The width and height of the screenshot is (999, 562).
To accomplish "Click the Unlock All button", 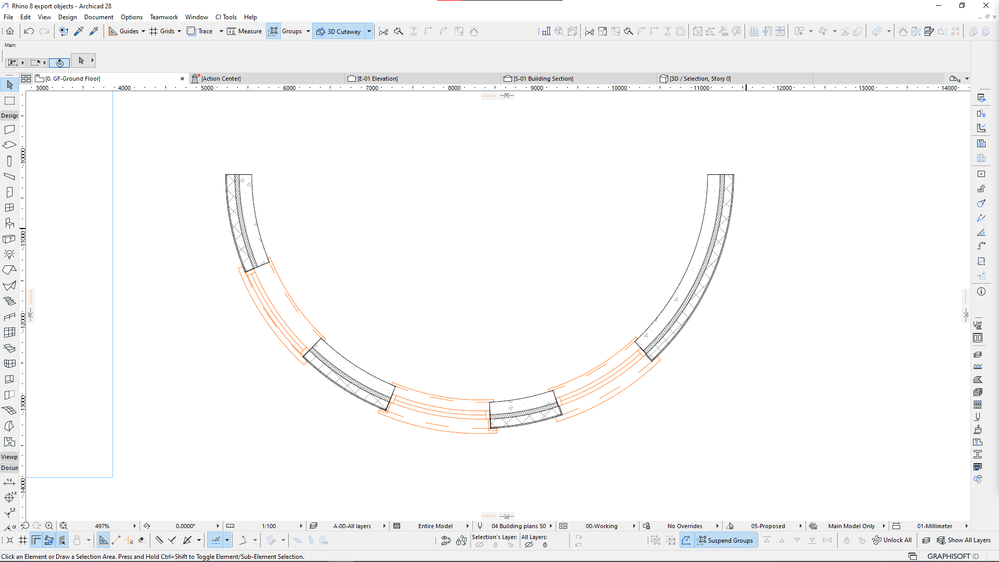I will (891, 540).
